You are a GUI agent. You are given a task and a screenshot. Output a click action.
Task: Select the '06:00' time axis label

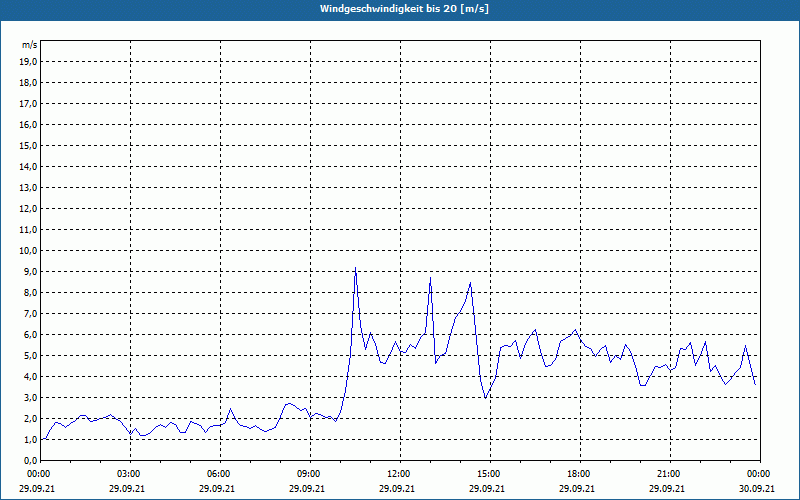point(217,474)
